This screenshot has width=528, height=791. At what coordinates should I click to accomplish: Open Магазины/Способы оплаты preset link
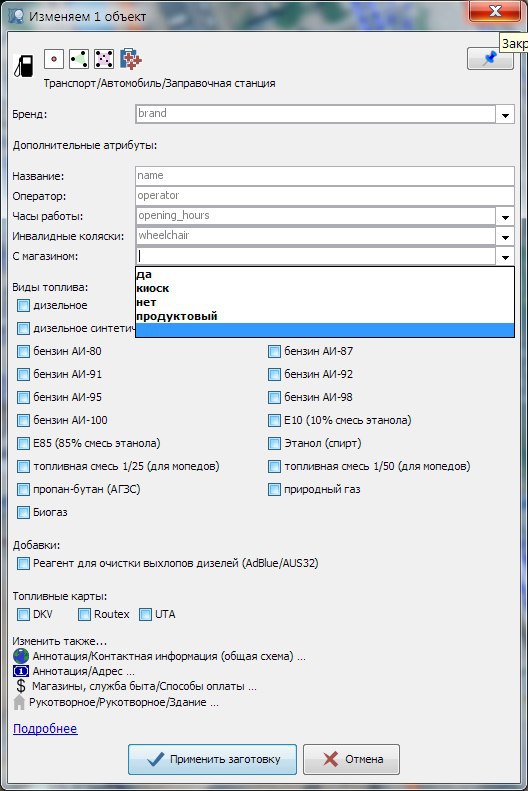click(145, 686)
